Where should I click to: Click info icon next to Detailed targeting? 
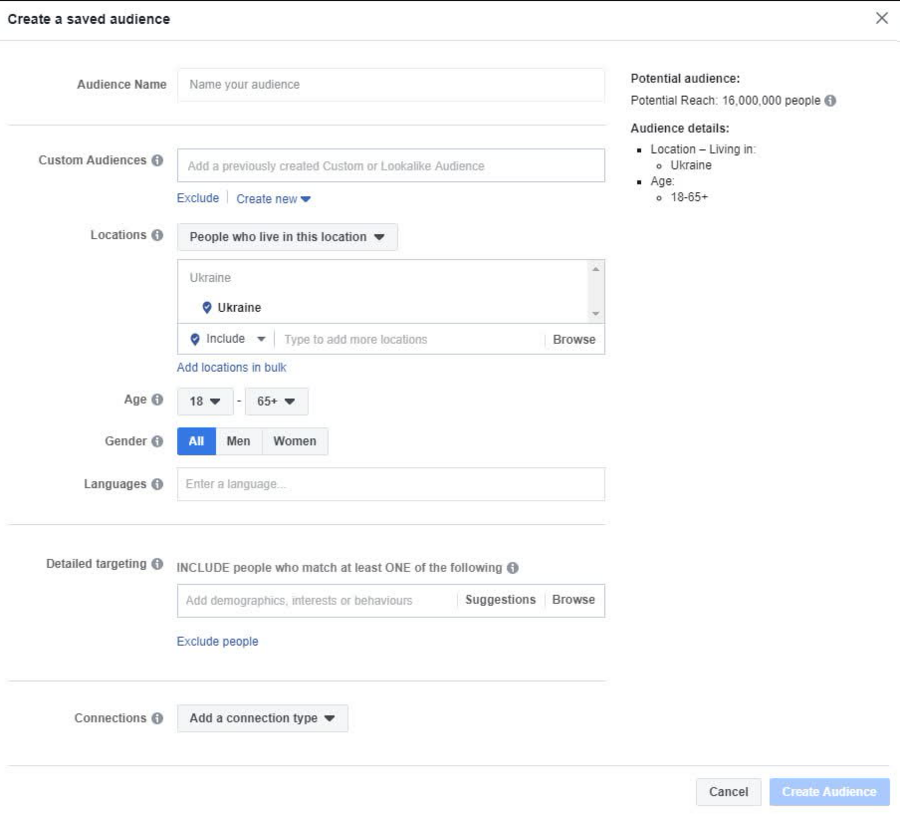[157, 564]
